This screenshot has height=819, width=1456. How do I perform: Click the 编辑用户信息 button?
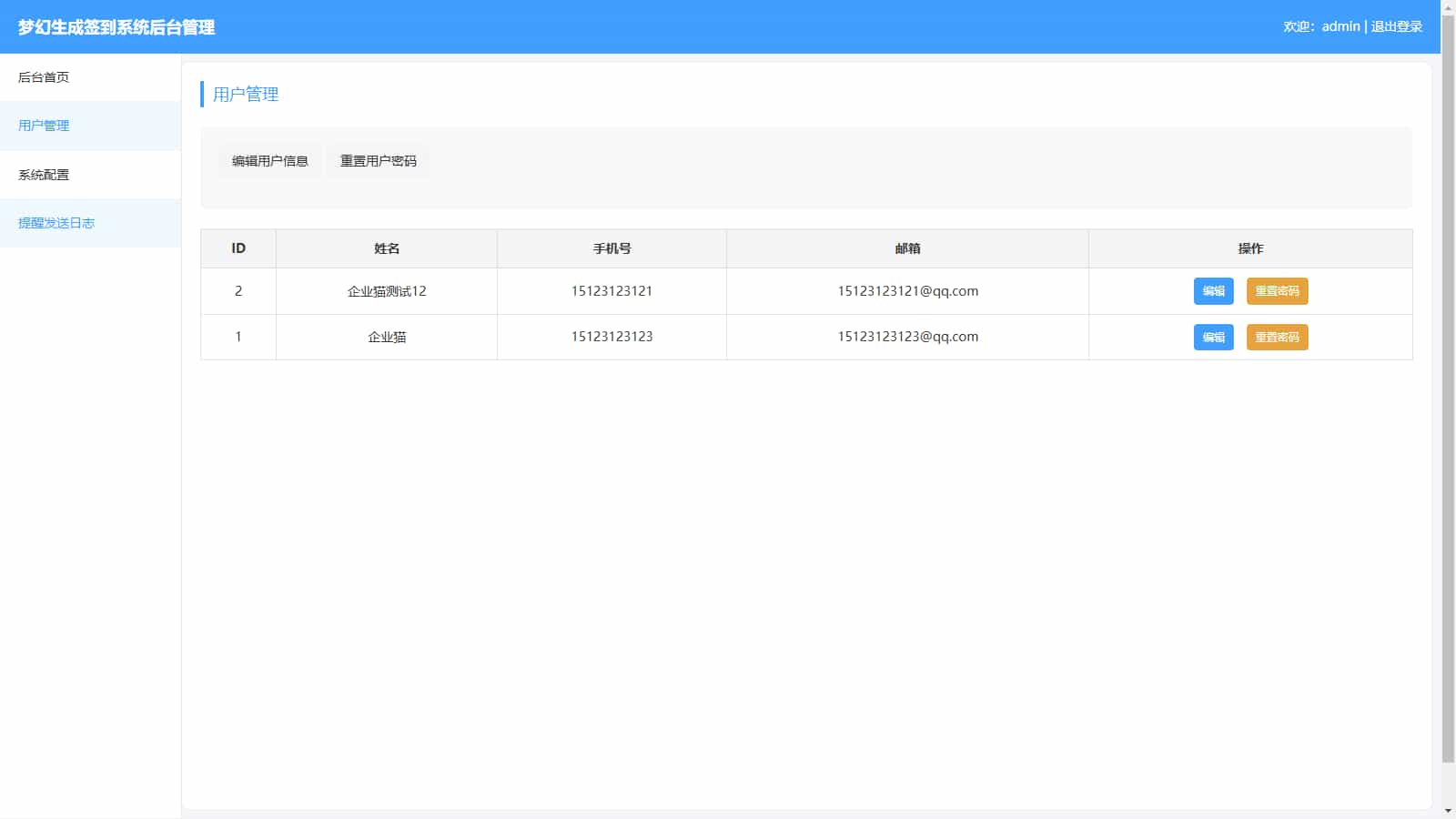pyautogui.click(x=269, y=161)
